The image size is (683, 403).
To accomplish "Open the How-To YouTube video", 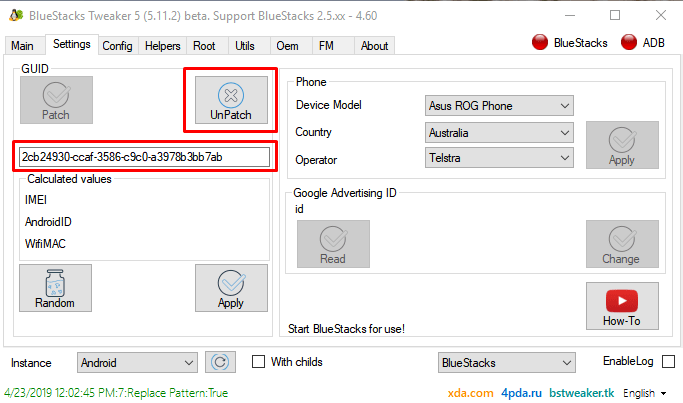I will 622,306.
